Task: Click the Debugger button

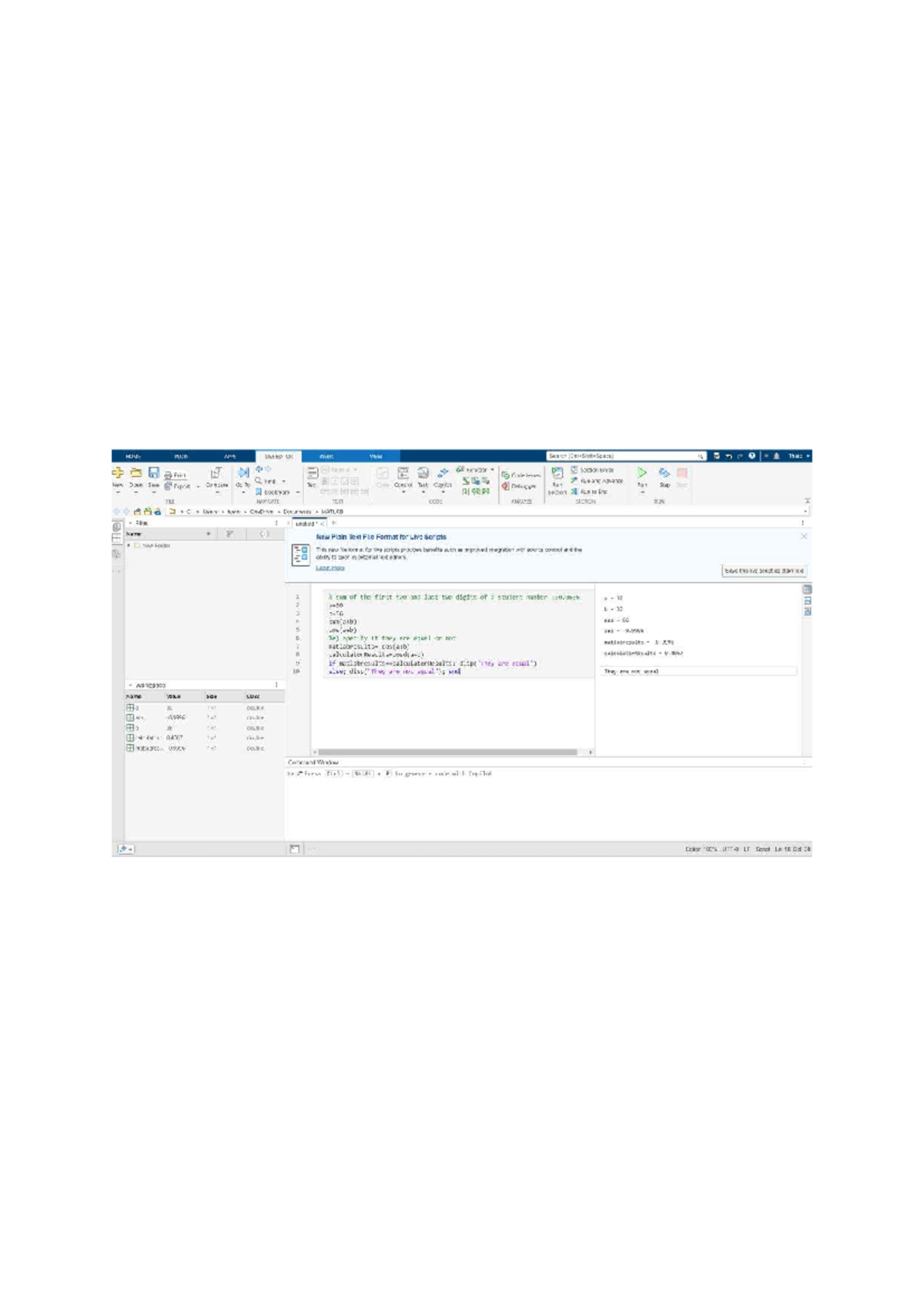Action: point(519,487)
